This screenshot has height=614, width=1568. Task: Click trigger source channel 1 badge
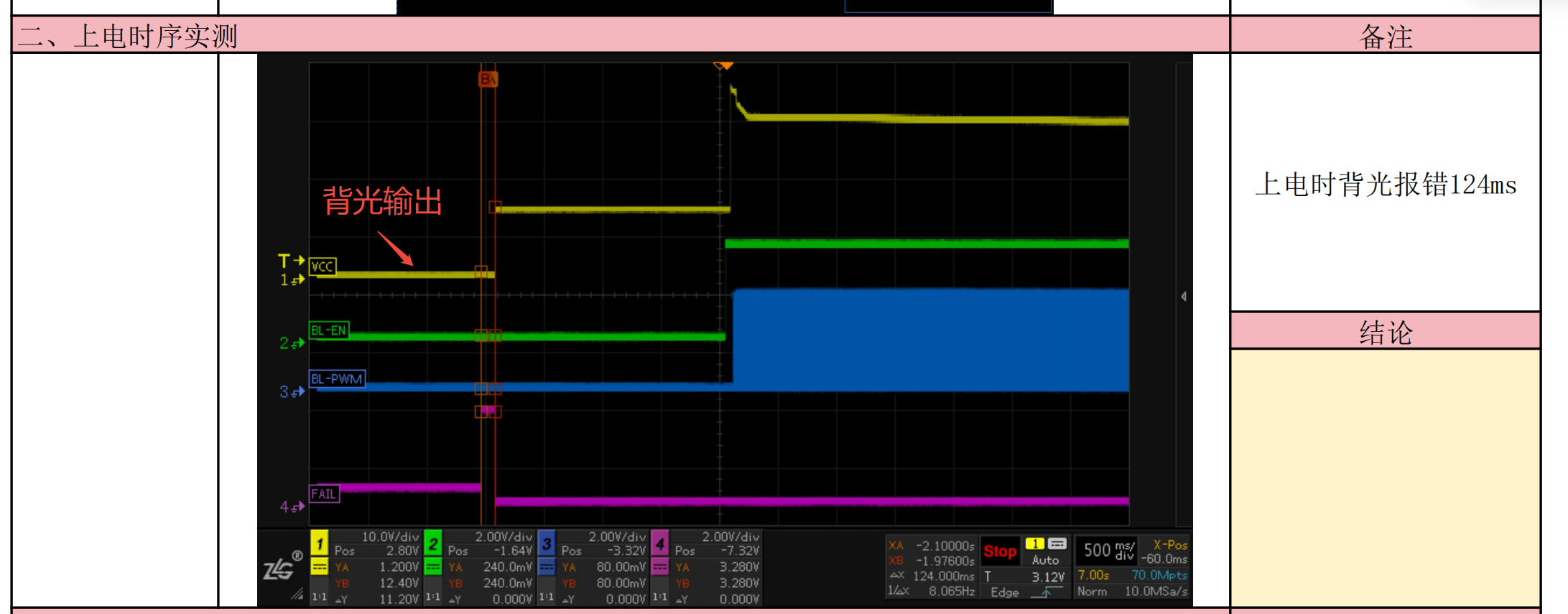tap(1035, 544)
